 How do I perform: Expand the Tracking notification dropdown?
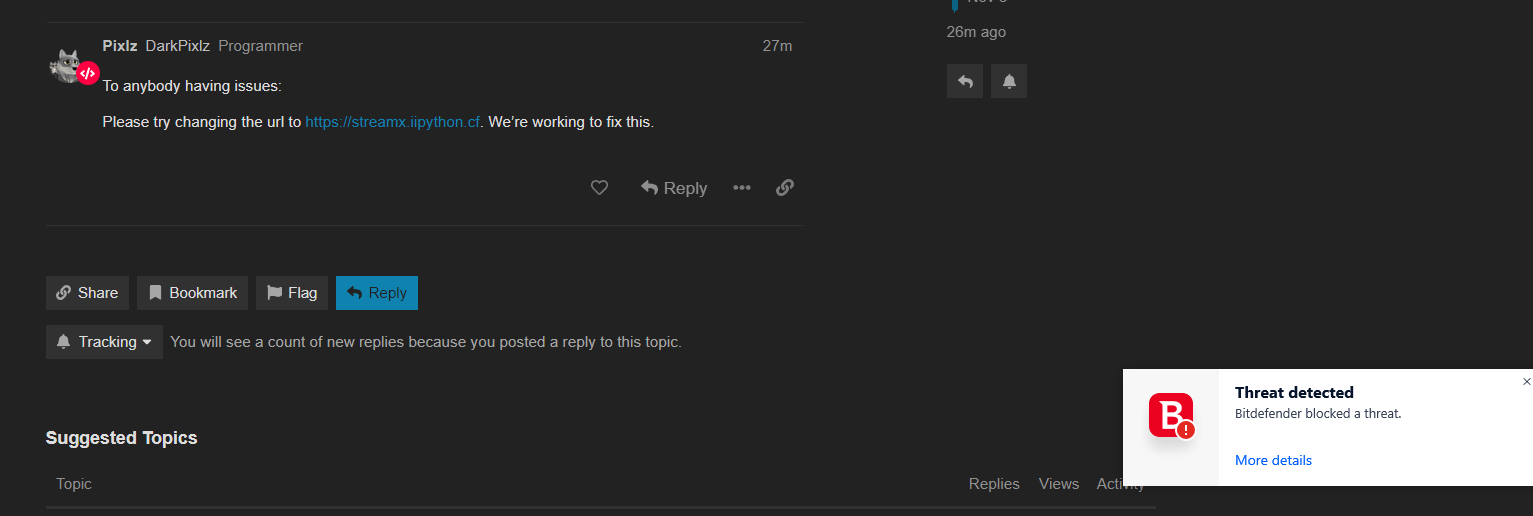click(104, 342)
